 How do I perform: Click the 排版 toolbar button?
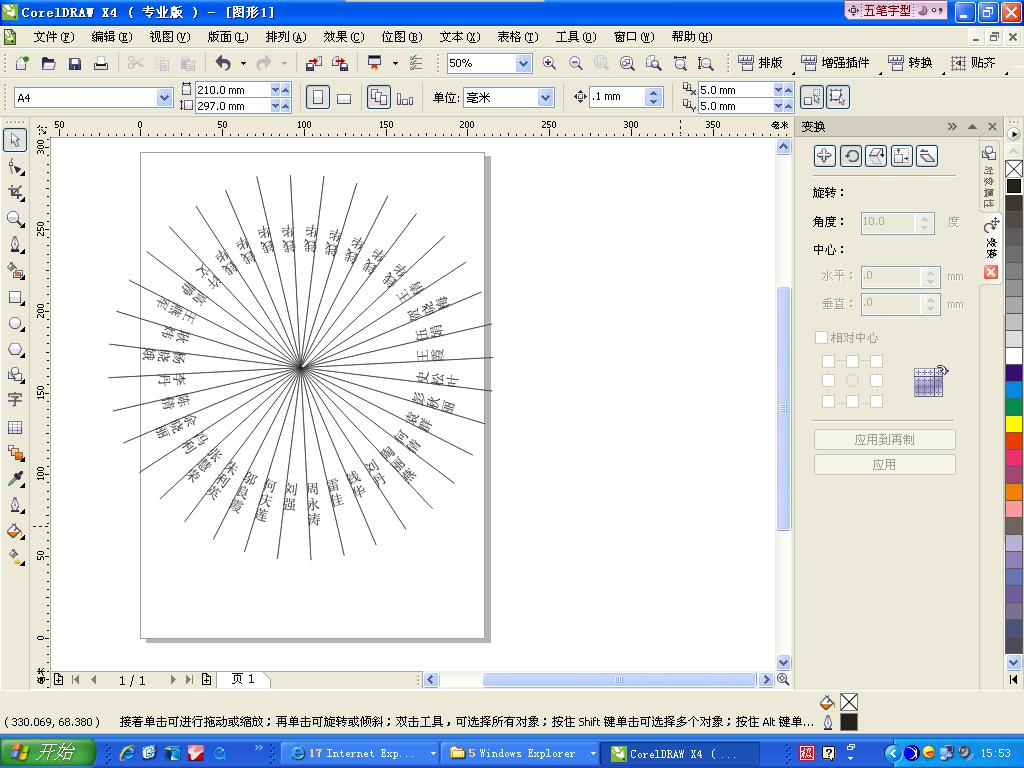click(x=761, y=63)
